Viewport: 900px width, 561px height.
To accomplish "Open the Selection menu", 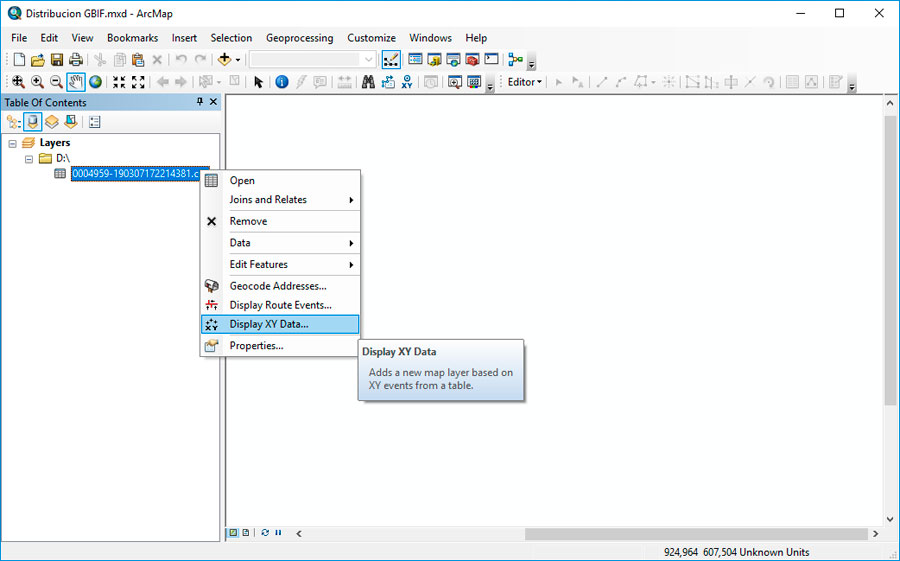I will pyautogui.click(x=231, y=38).
